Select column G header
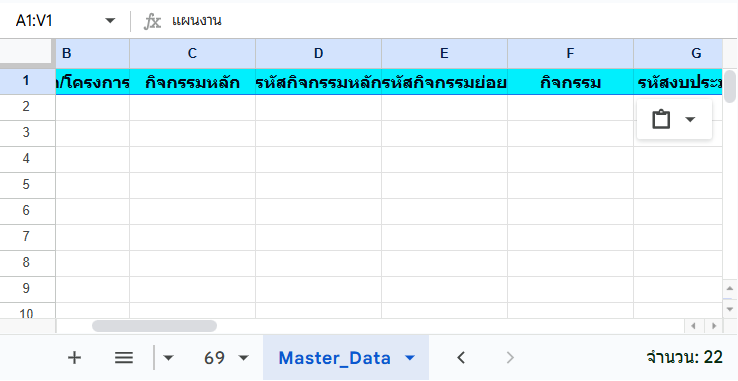 click(x=678, y=53)
